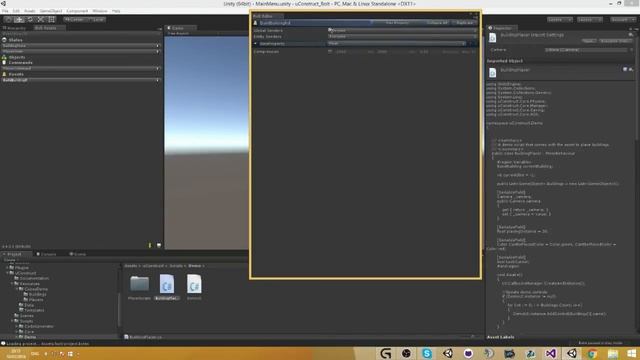Open the GameObject menu
640x360 pixels.
pyautogui.click(x=51, y=11)
